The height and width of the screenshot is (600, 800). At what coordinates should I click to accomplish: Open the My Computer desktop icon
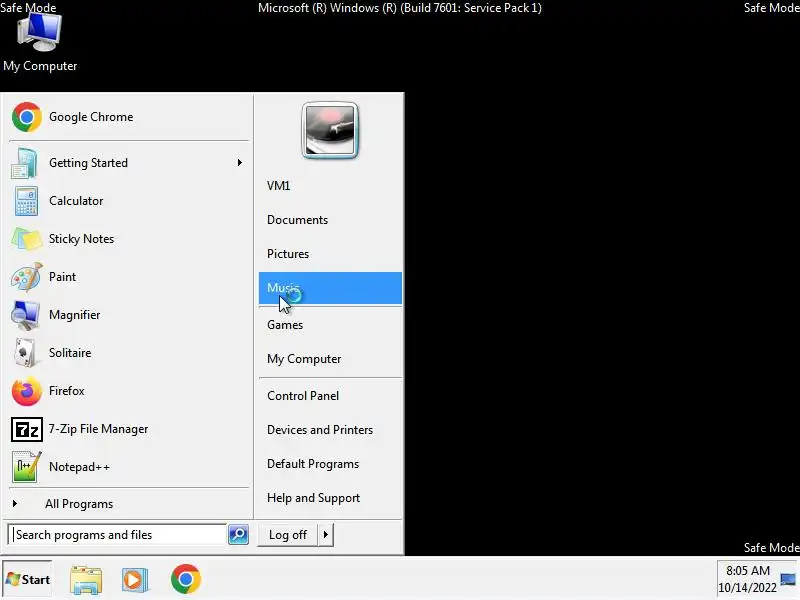(x=40, y=32)
